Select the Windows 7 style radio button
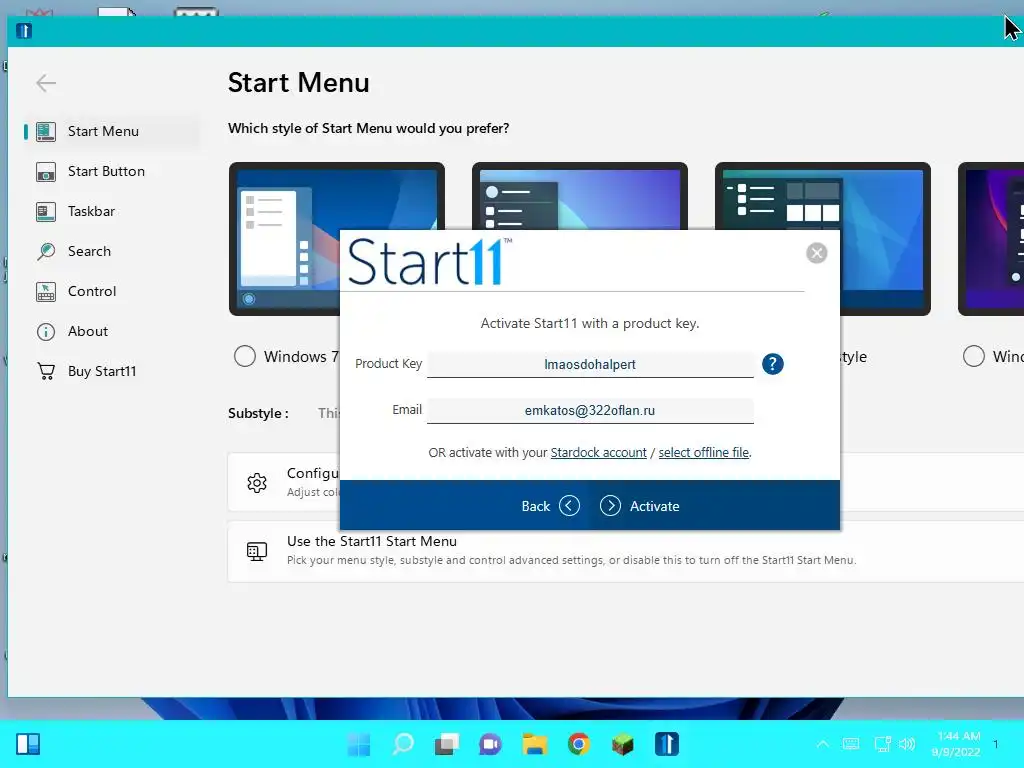This screenshot has width=1024, height=768. (x=245, y=357)
